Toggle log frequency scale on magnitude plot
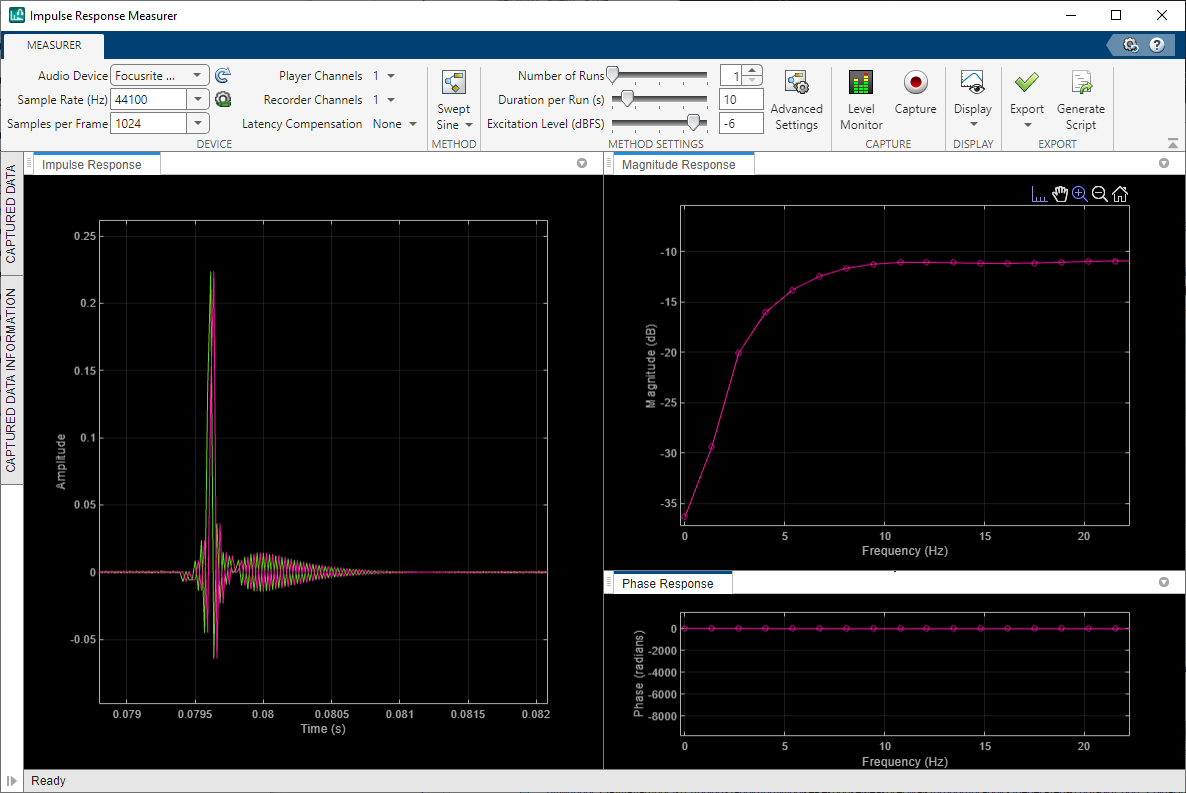The width and height of the screenshot is (1186, 793). pyautogui.click(x=1039, y=193)
